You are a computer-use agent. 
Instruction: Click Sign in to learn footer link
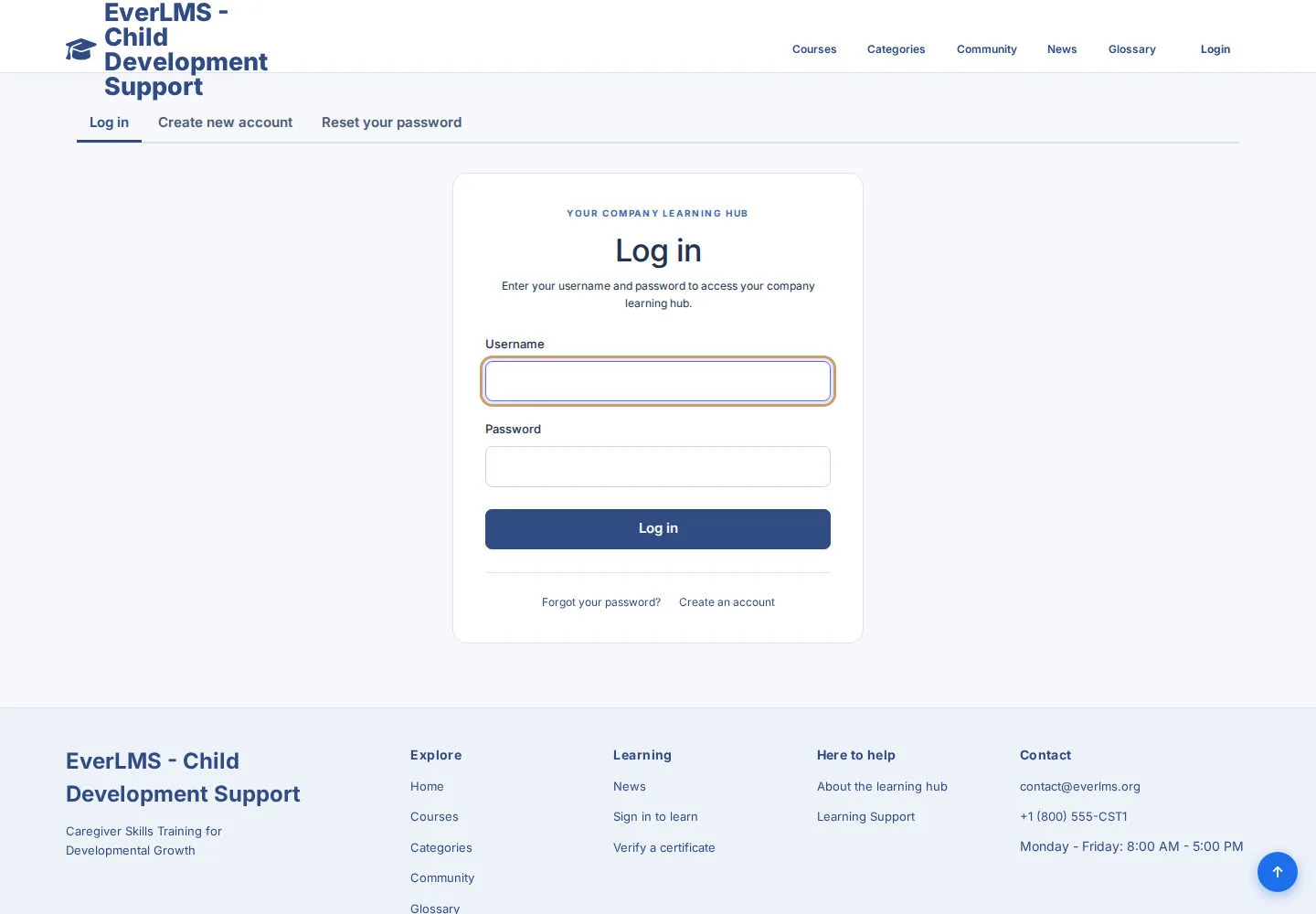point(655,817)
